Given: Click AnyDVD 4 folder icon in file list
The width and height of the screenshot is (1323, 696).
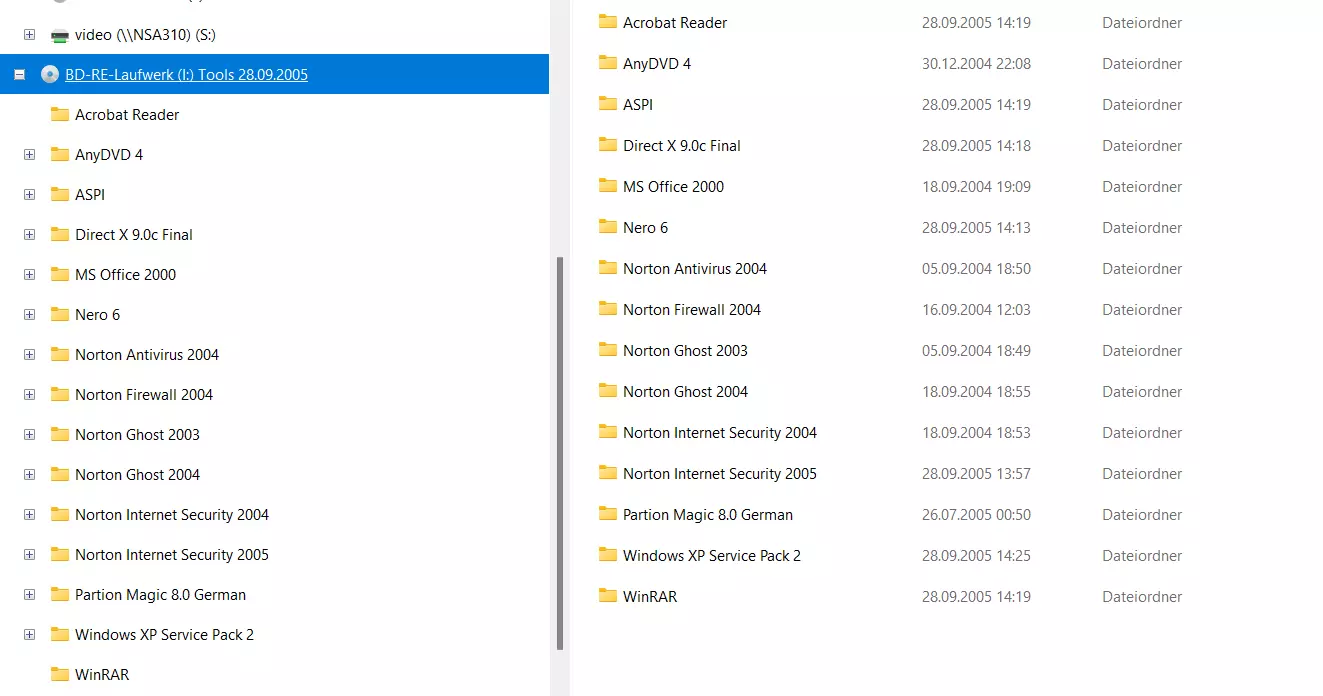Looking at the screenshot, I should pyautogui.click(x=608, y=62).
